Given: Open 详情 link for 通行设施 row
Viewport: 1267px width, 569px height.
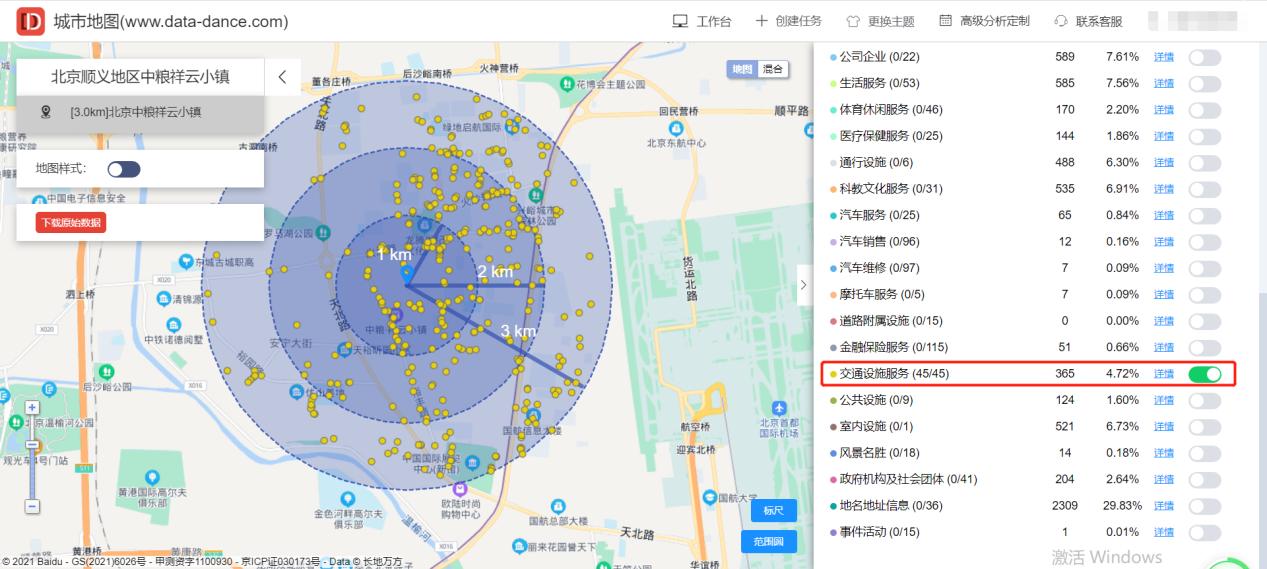Looking at the screenshot, I should [x=1164, y=162].
